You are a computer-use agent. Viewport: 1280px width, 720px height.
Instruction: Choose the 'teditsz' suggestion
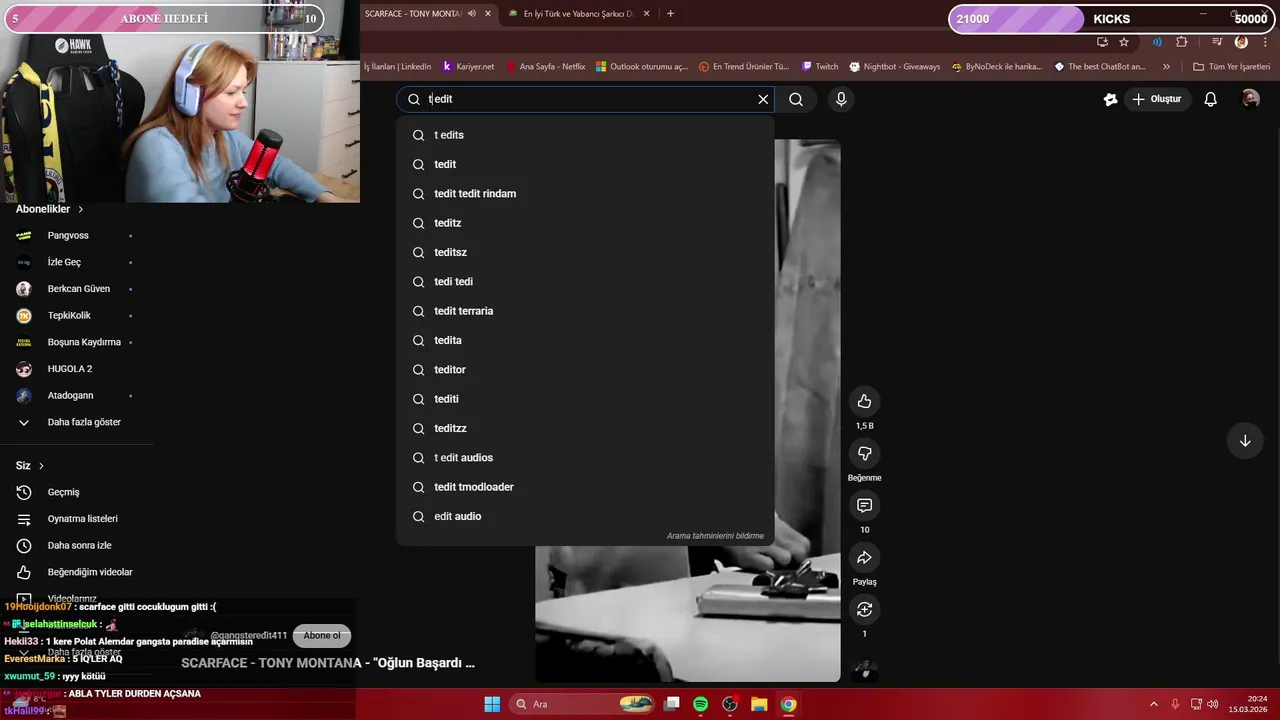[585, 252]
